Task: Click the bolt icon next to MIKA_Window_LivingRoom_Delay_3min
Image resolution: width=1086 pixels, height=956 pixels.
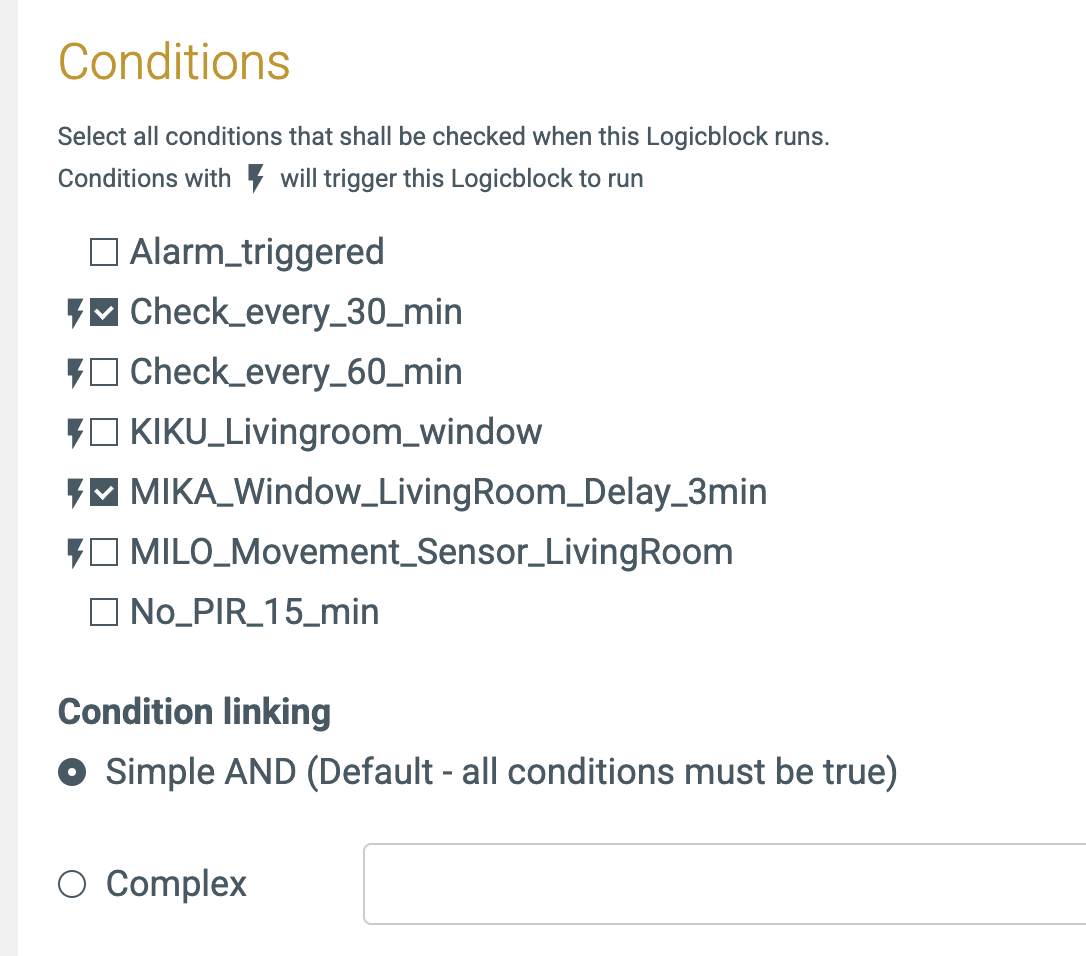Action: click(75, 493)
